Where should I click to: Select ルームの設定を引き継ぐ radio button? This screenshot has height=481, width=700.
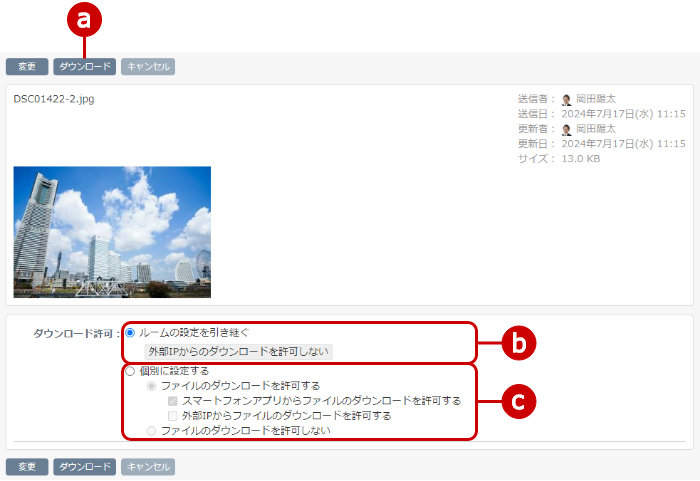click(x=130, y=333)
